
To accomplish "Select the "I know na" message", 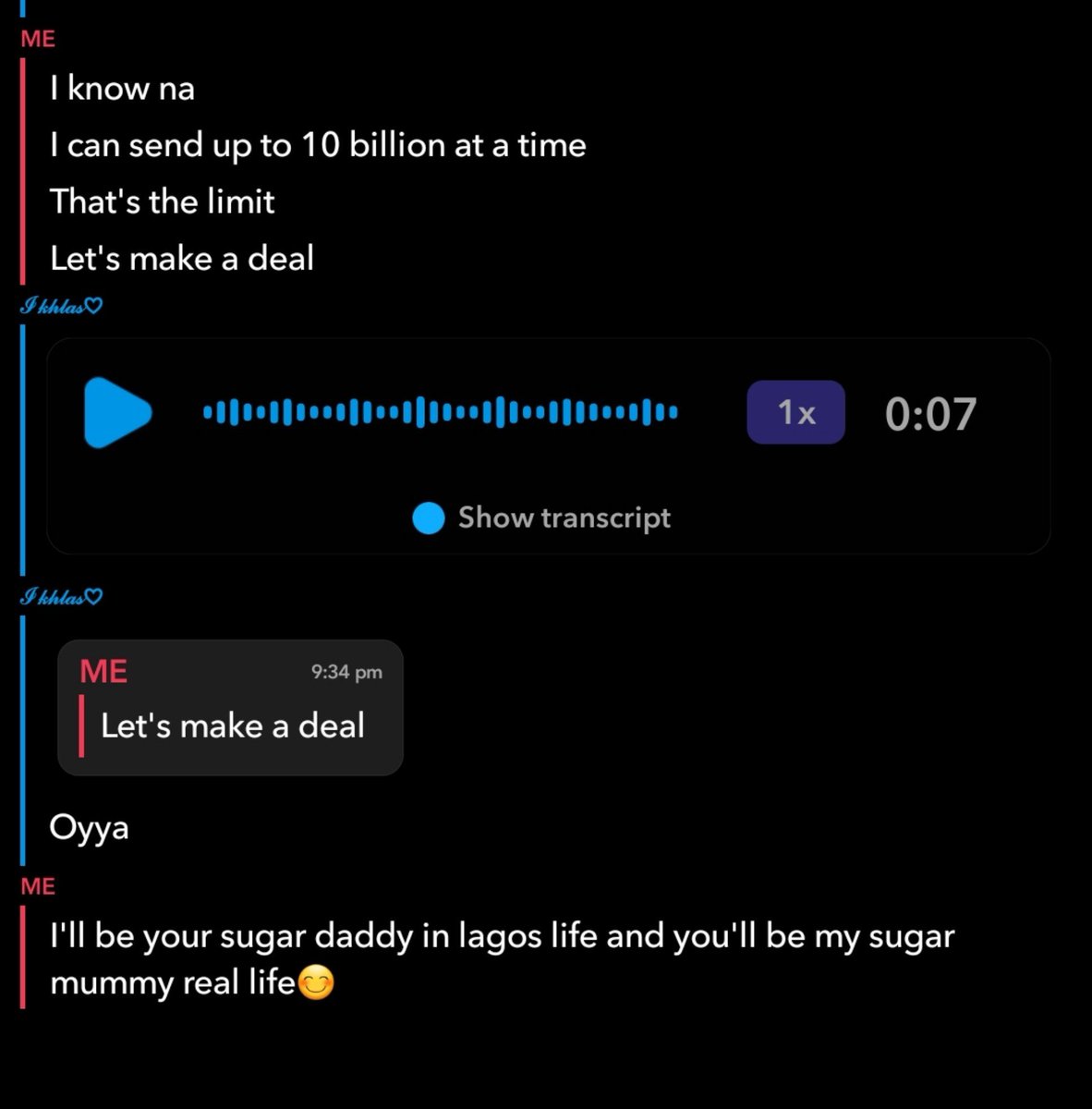I will [x=122, y=89].
